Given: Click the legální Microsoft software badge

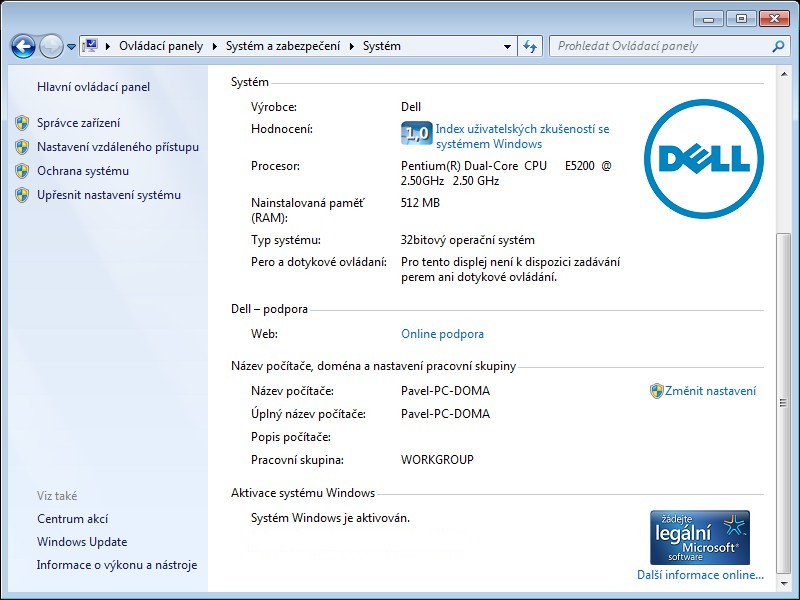Looking at the screenshot, I should (x=699, y=537).
